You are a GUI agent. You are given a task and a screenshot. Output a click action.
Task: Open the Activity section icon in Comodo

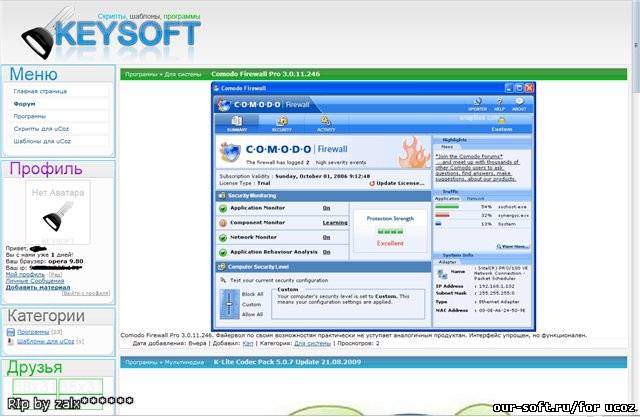[x=326, y=121]
